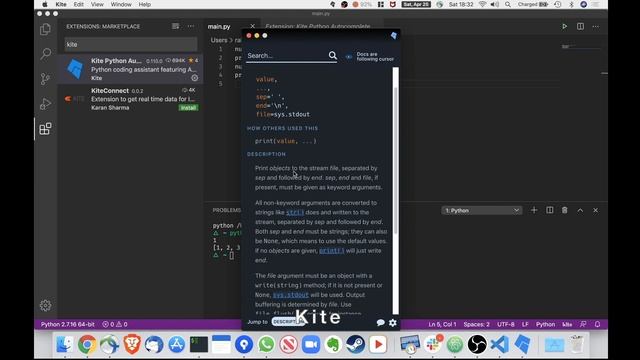640x360 pixels.
Task: Open Finder from the Dock
Action: pyautogui.click(x=64, y=344)
